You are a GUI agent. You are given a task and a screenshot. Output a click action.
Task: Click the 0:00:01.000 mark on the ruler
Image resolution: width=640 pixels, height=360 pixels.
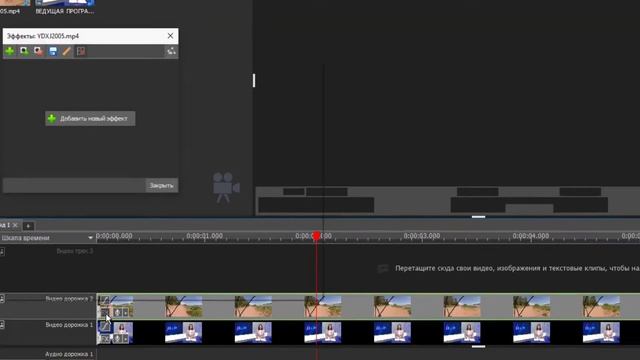point(204,236)
